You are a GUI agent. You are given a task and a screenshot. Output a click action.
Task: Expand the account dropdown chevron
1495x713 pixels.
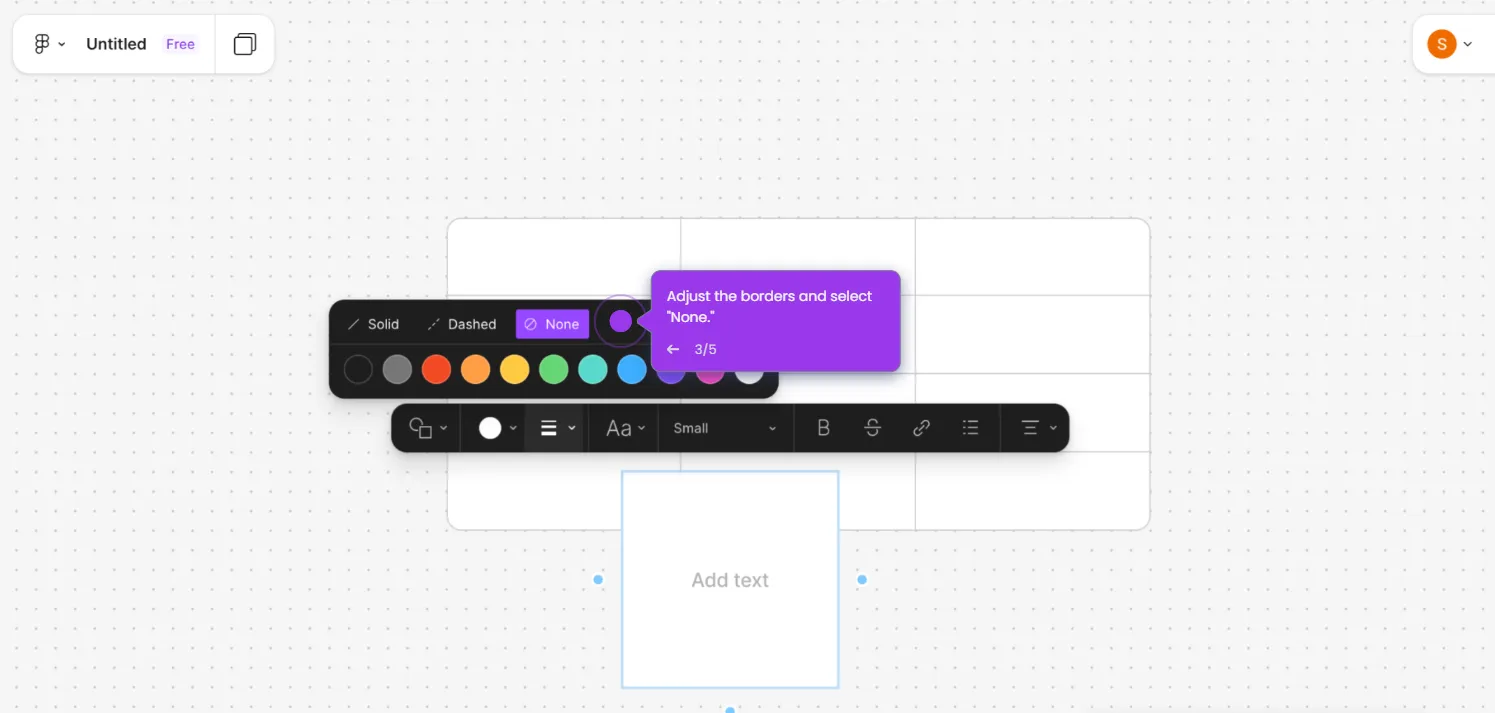pyautogui.click(x=1468, y=44)
